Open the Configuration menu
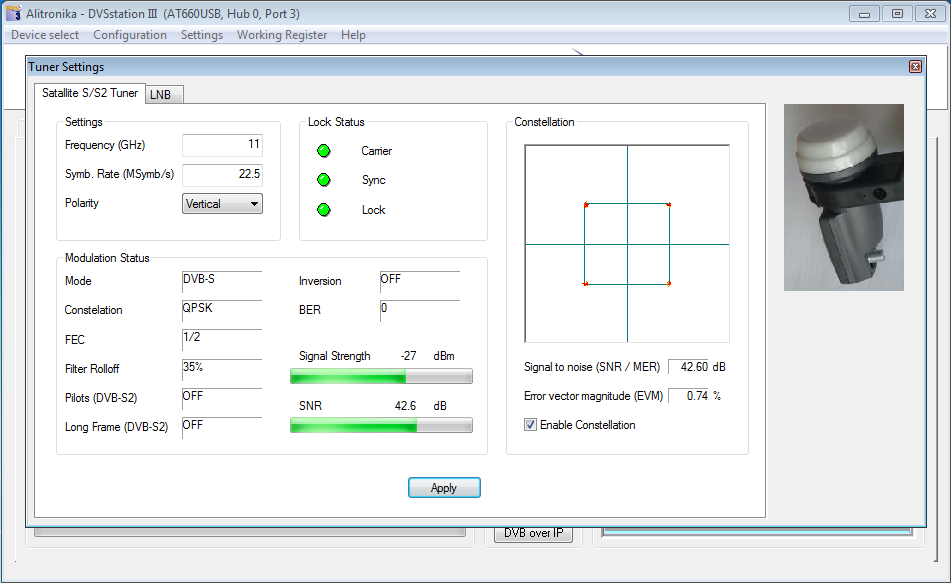Screen dimensions: 951x583 [x=130, y=35]
